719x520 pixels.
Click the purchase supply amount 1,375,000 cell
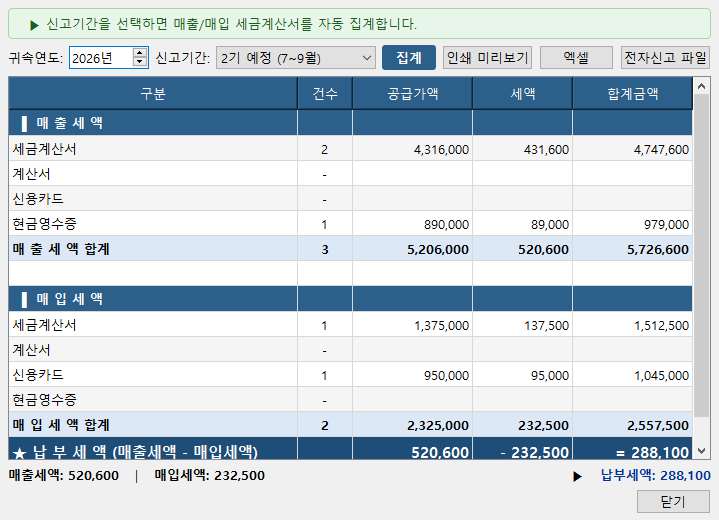412,326
